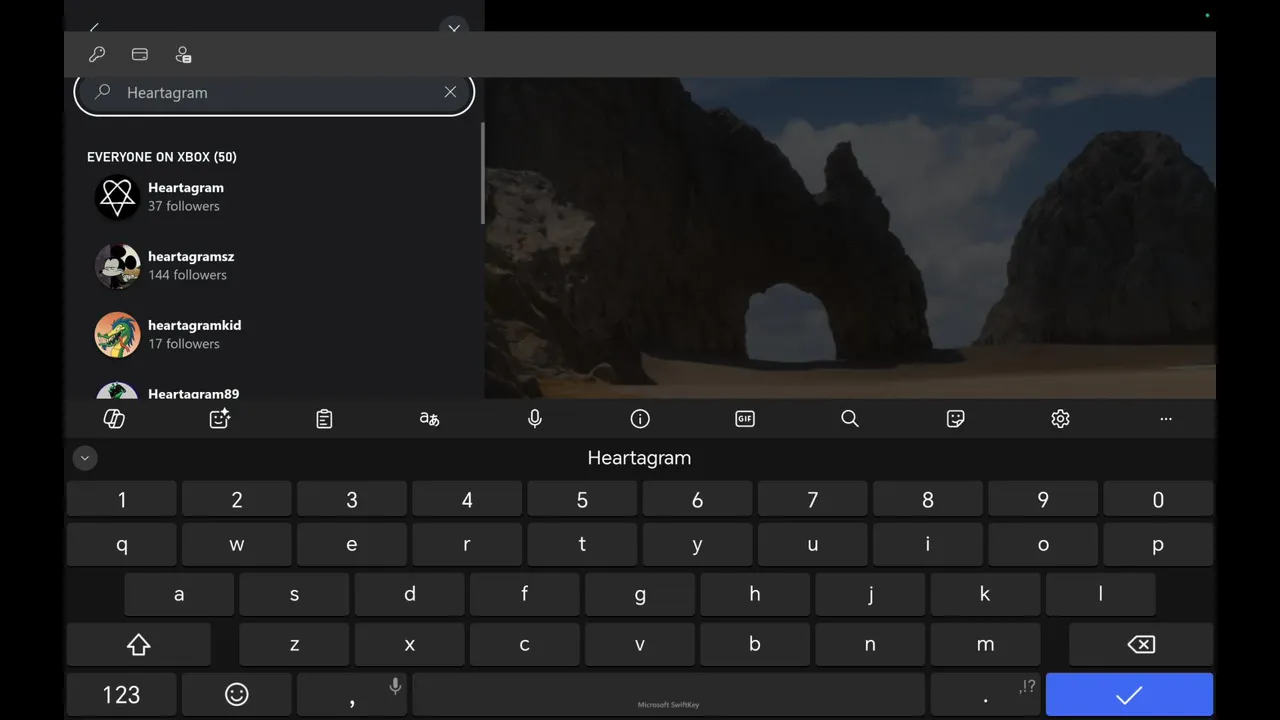Tap the search magnifier in field
1280x720 pixels.
(102, 92)
